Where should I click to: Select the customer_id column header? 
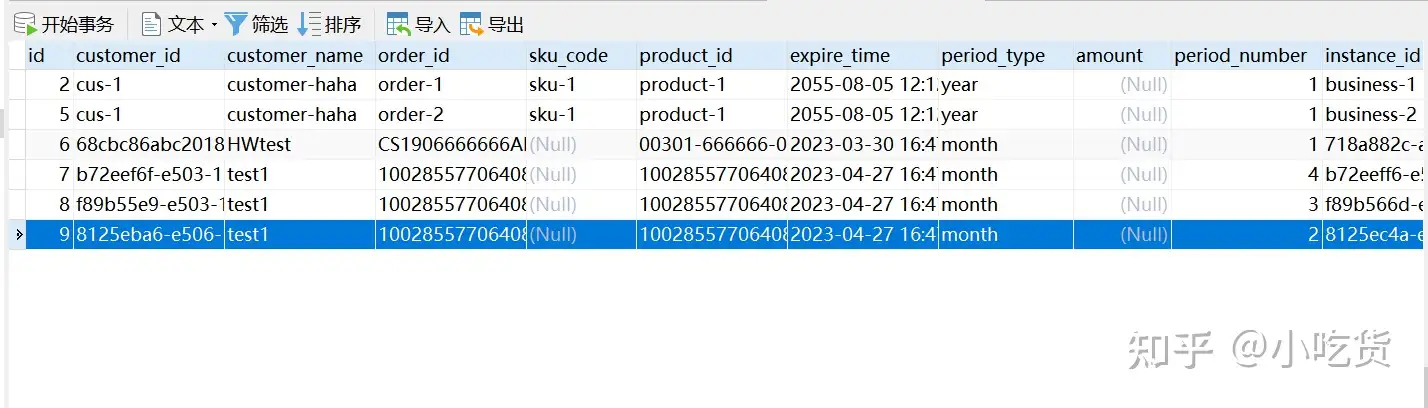128,56
